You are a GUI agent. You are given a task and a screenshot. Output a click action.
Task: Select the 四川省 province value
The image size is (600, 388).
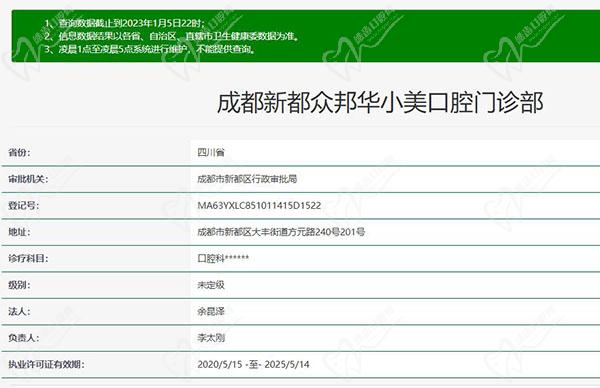pyautogui.click(x=211, y=152)
